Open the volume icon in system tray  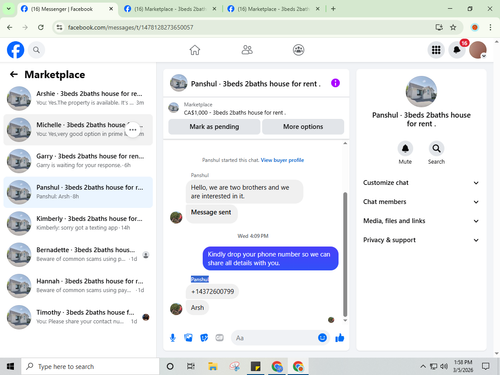click(444, 366)
